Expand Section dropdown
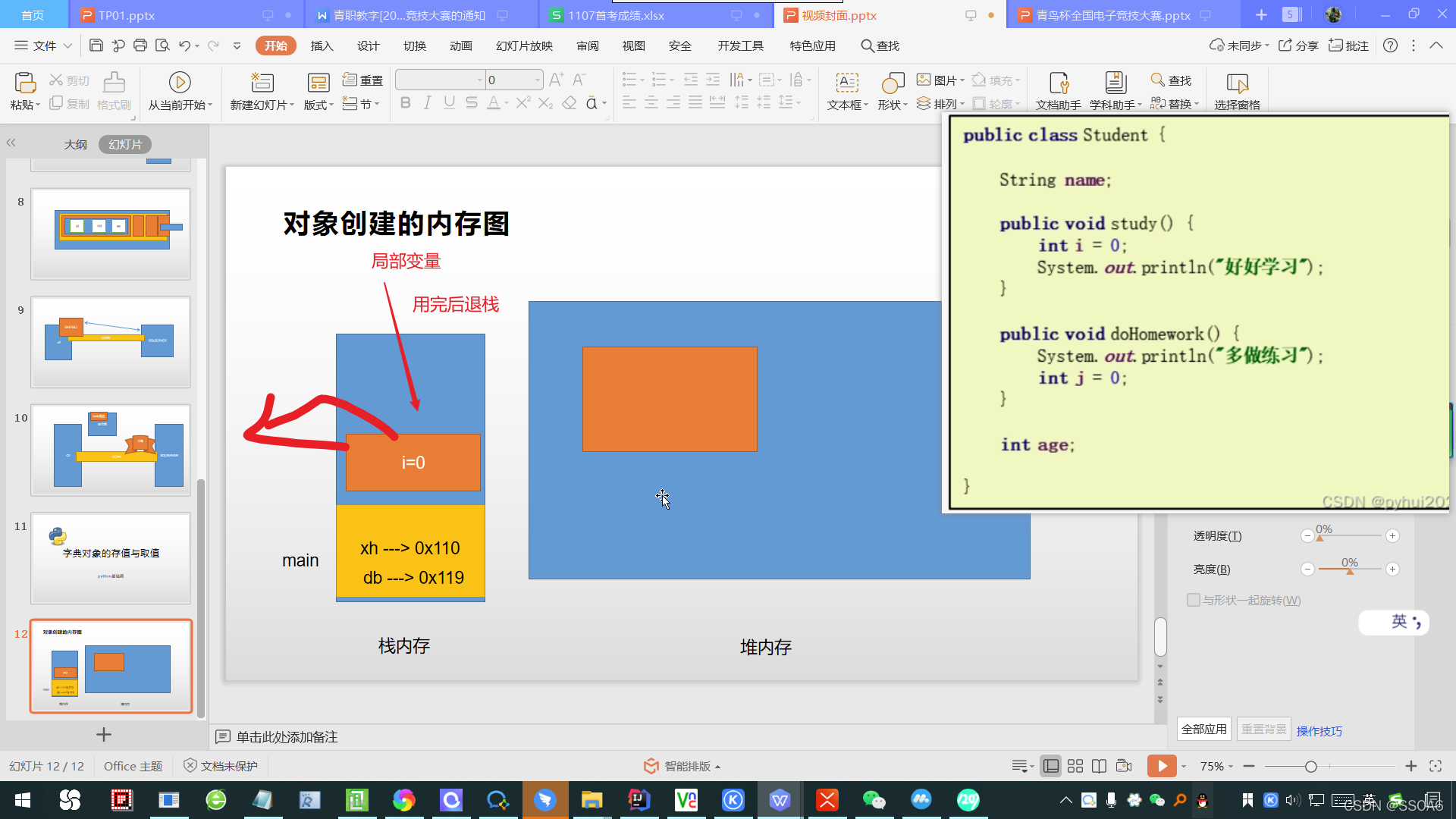Viewport: 1456px width, 819px height. point(361,104)
